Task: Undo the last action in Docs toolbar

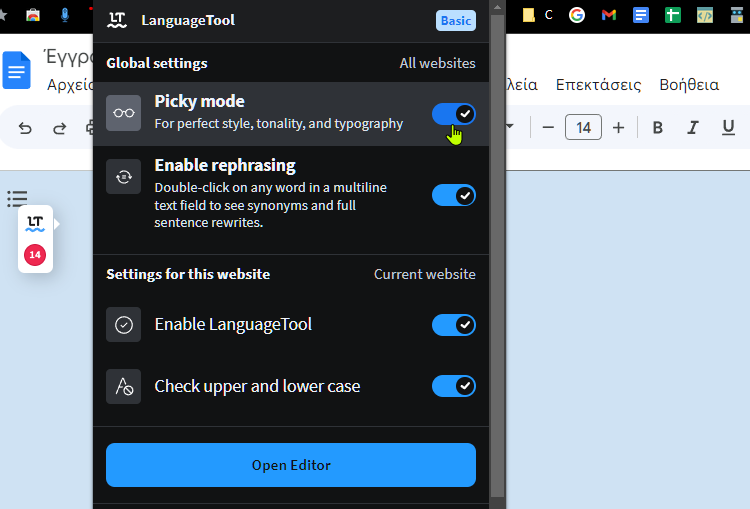Action: (x=25, y=128)
